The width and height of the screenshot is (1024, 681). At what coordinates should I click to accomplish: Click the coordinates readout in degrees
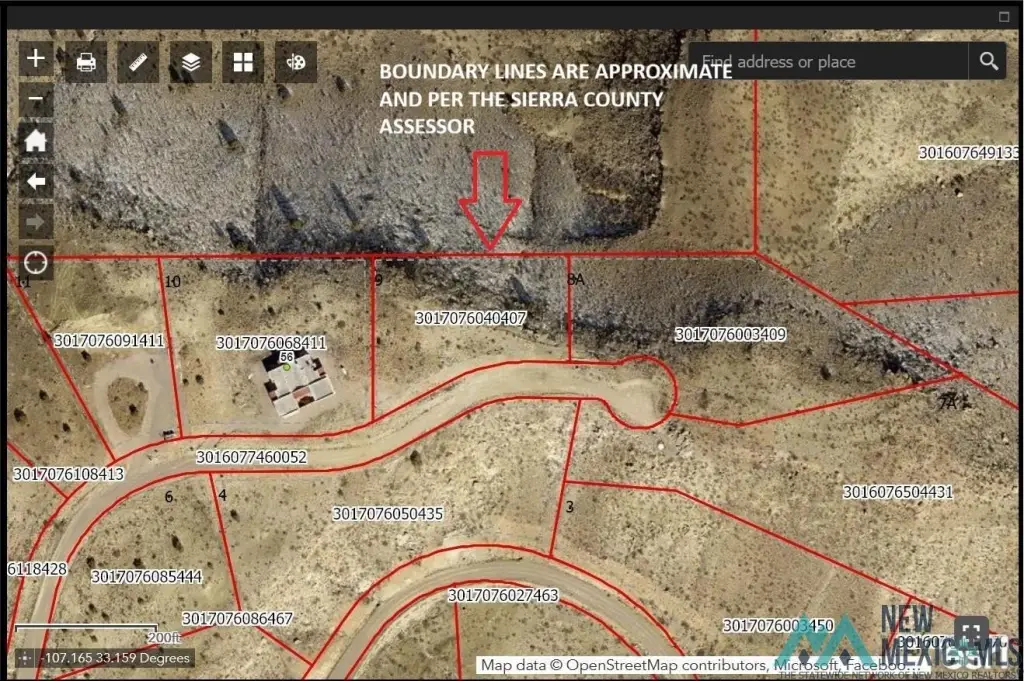coord(115,658)
